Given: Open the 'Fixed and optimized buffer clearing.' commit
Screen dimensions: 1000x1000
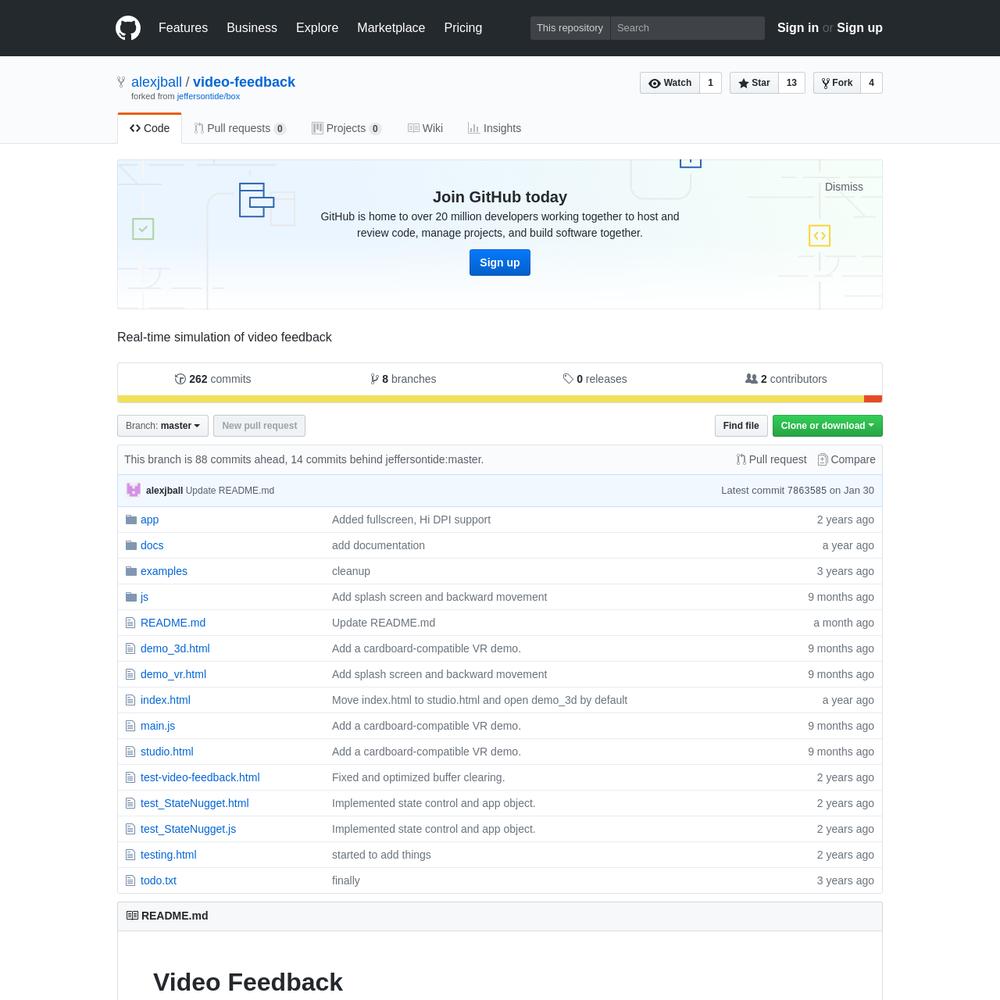Looking at the screenshot, I should point(418,777).
